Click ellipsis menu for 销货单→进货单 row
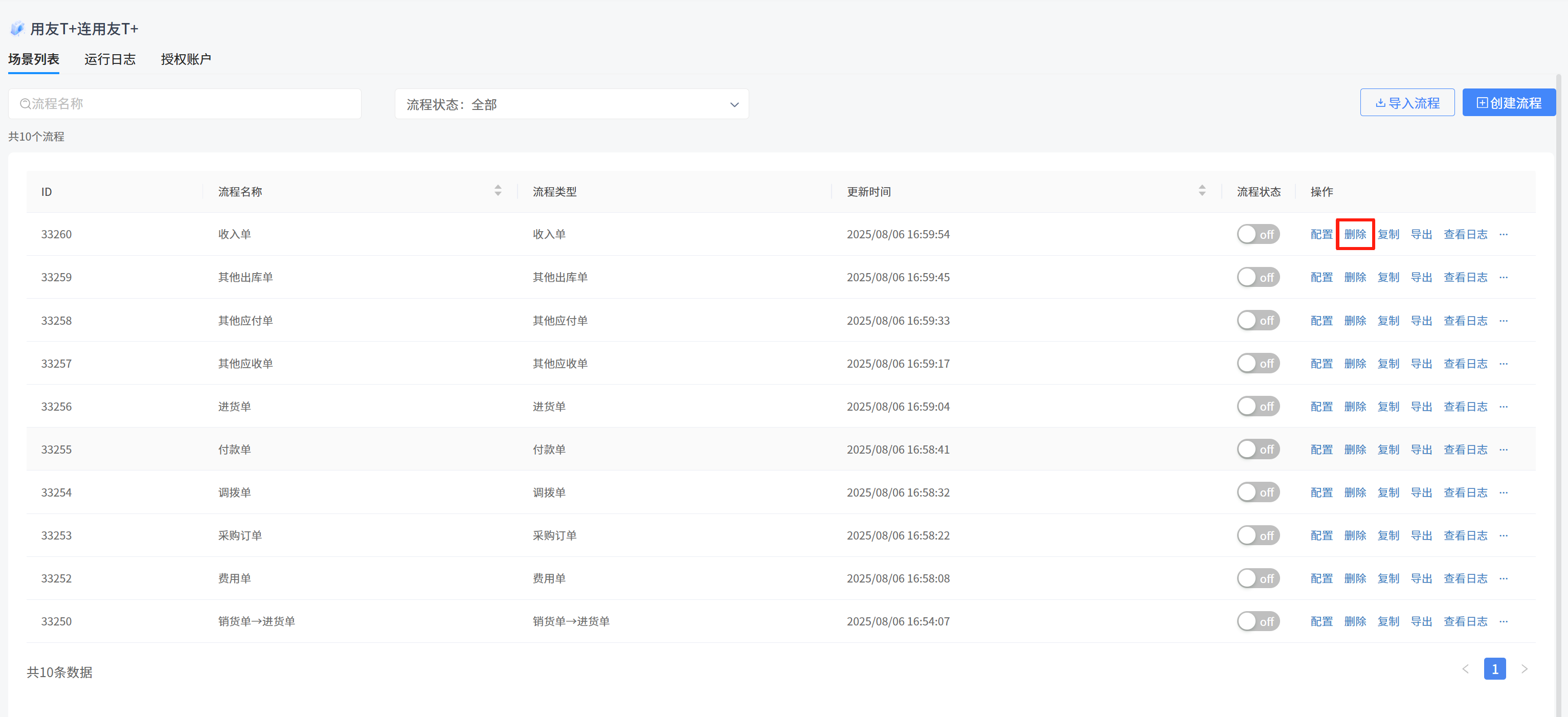 (1504, 621)
